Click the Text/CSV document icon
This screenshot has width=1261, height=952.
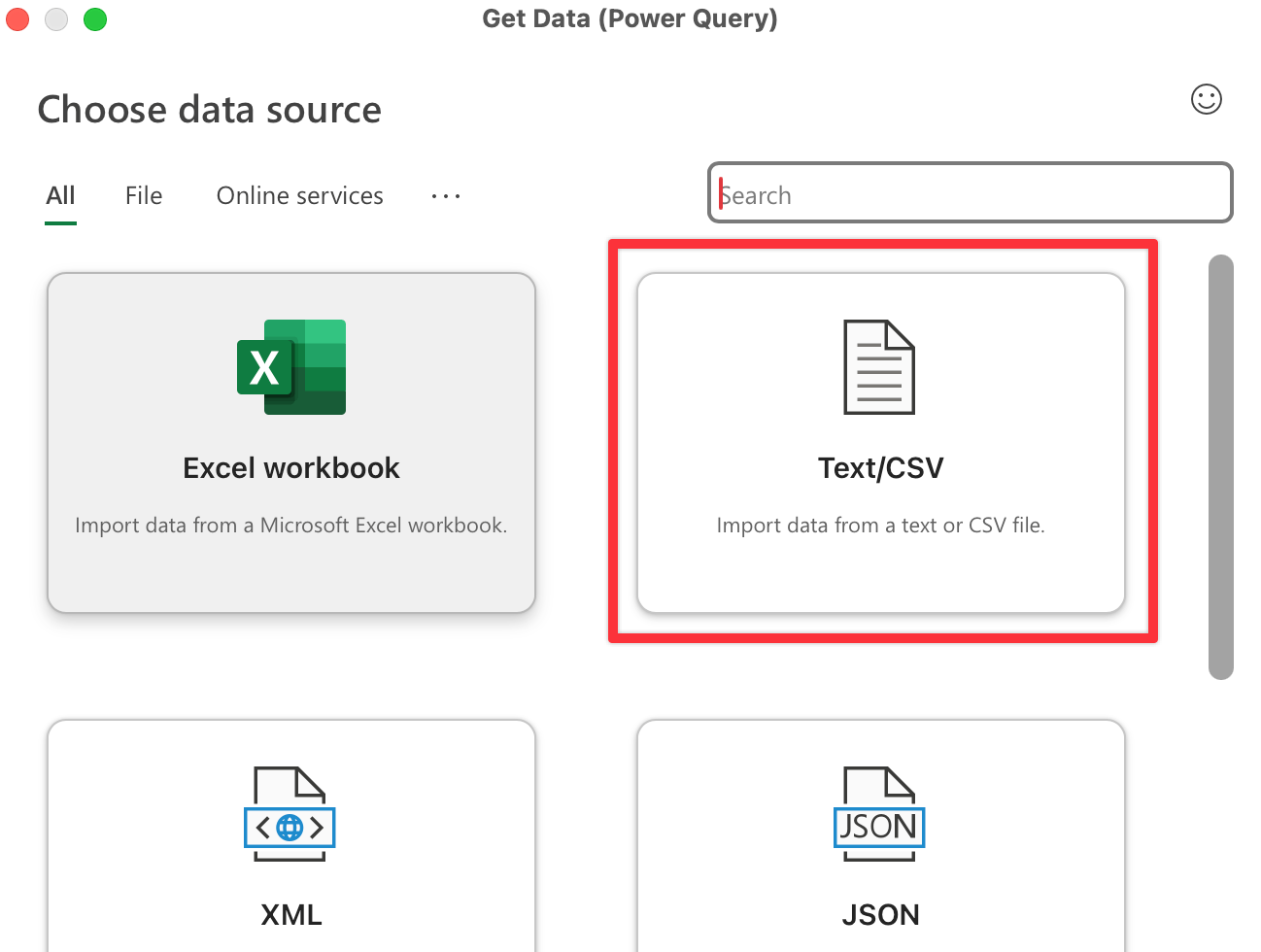pos(879,367)
